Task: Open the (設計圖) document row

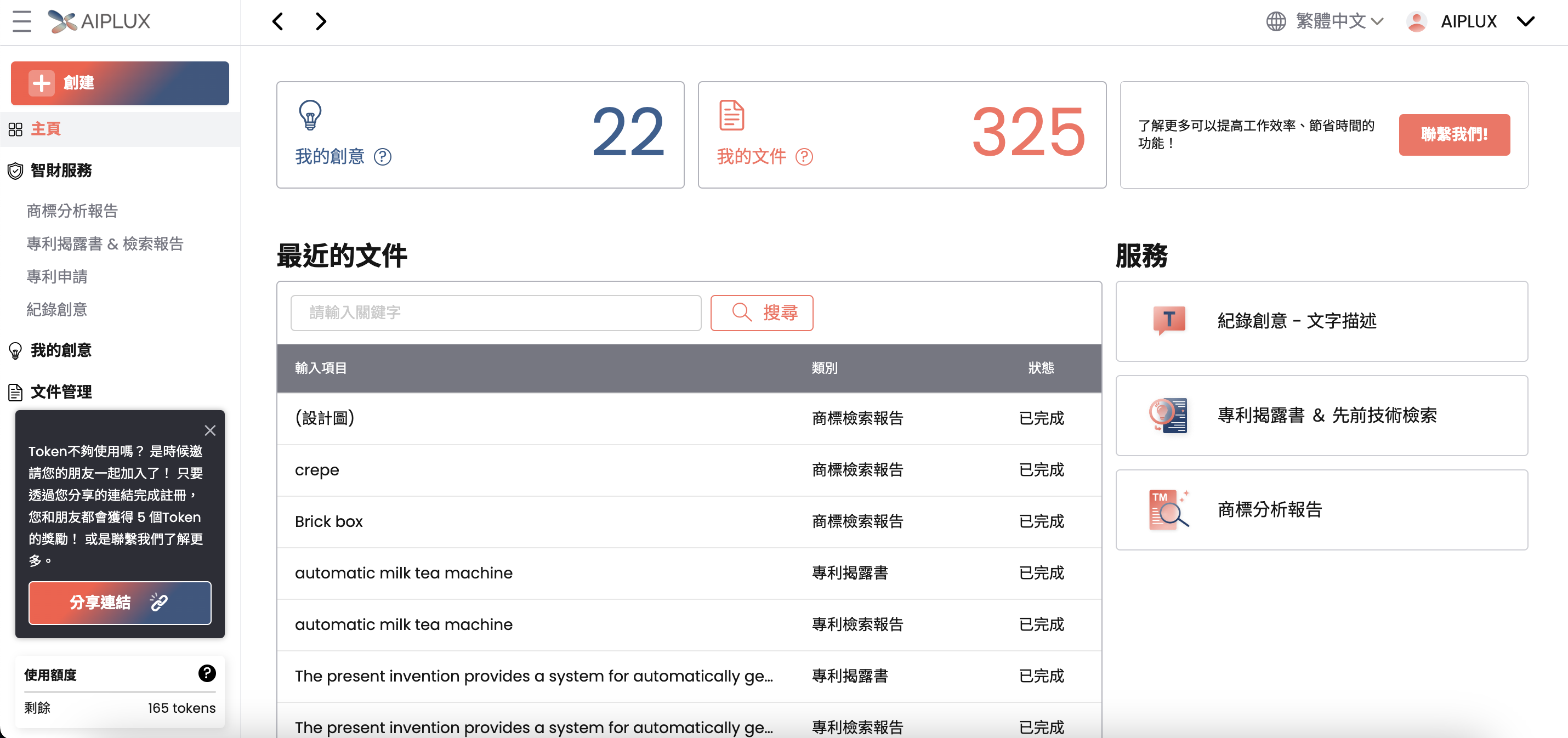Action: point(689,418)
